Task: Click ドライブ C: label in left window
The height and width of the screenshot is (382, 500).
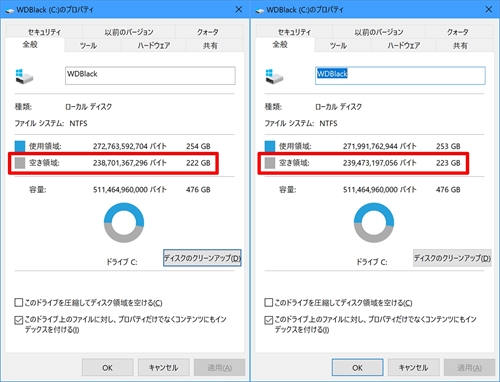Action: click(x=122, y=262)
